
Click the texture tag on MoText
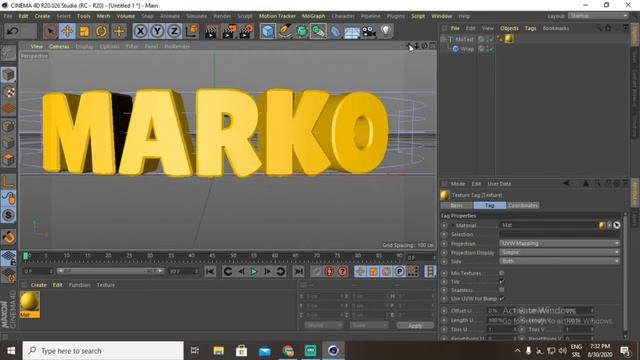tap(509, 39)
